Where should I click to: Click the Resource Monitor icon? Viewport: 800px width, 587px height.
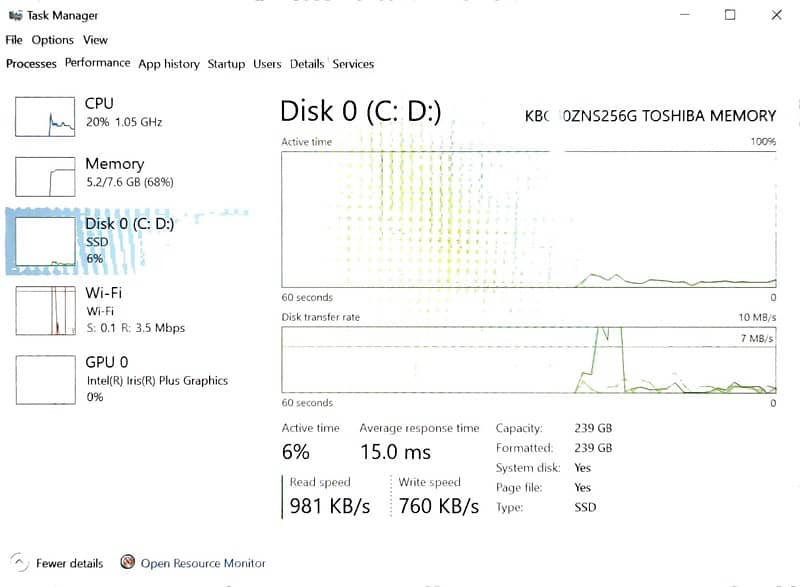pyautogui.click(x=127, y=563)
